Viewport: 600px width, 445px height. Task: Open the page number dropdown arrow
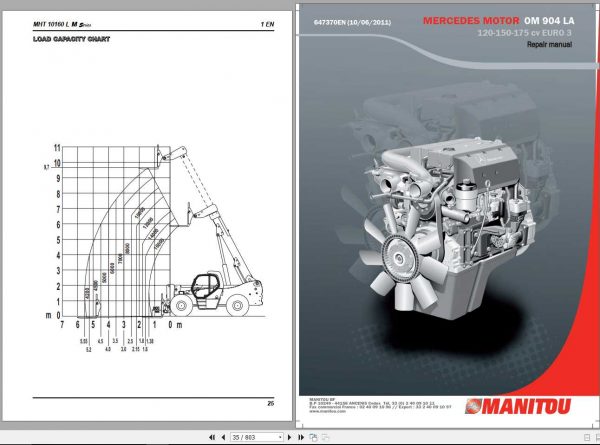280,437
